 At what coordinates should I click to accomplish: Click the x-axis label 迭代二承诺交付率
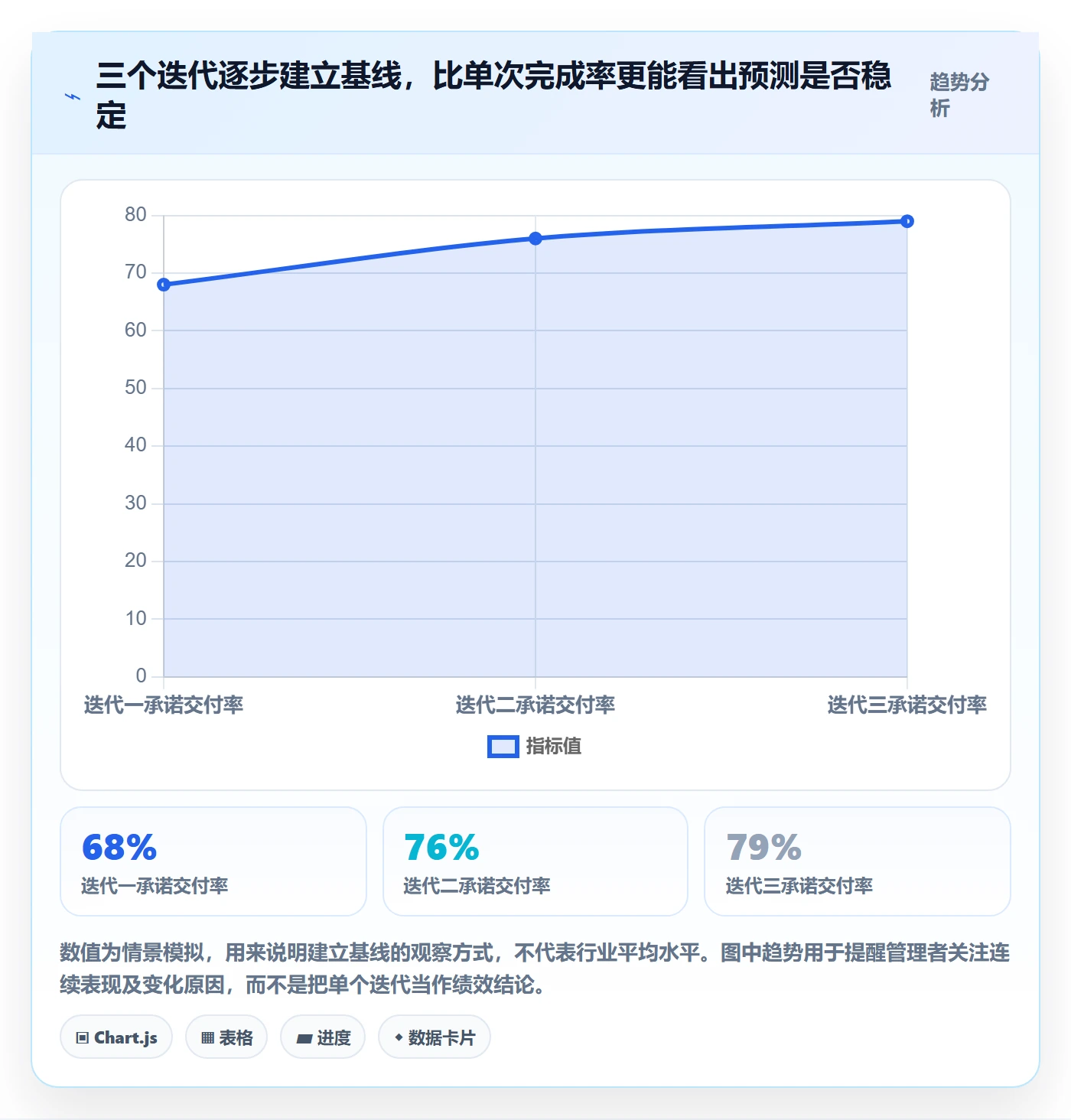[x=535, y=705]
